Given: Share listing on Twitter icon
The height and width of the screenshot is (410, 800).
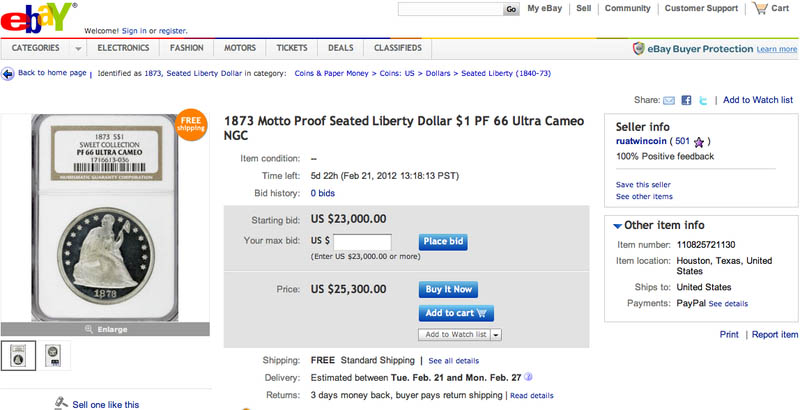Looking at the screenshot, I should tap(704, 100).
